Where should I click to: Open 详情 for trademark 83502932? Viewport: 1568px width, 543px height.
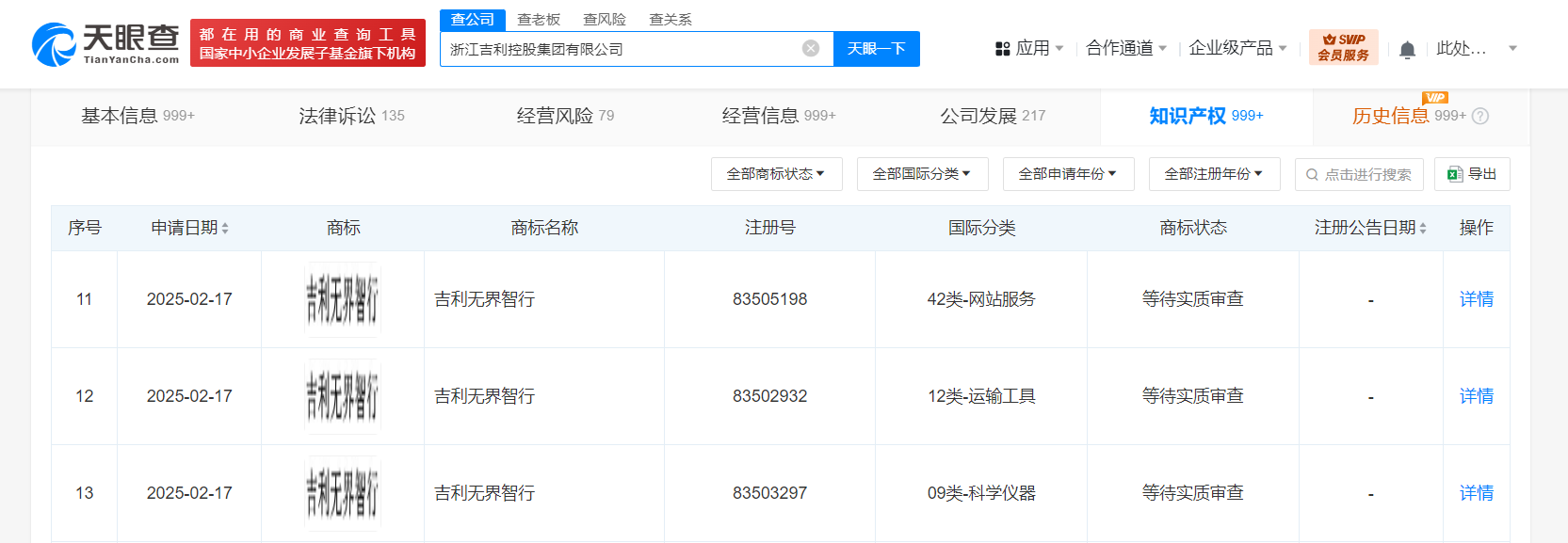tap(1477, 396)
